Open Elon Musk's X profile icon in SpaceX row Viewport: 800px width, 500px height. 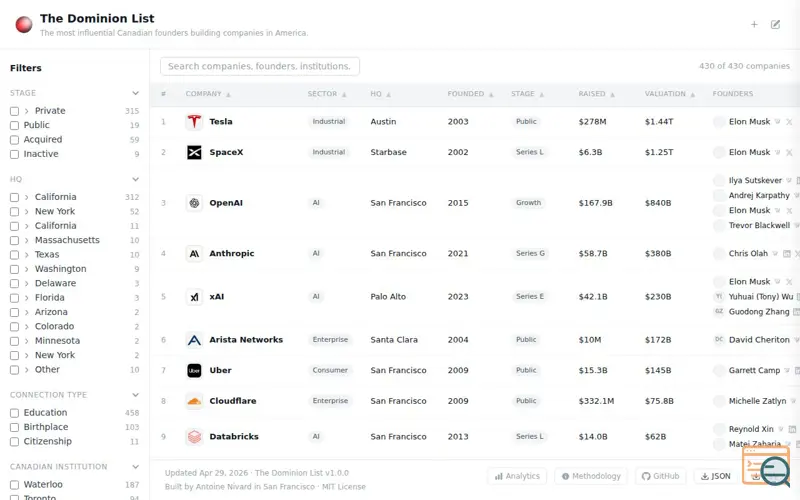pyautogui.click(x=789, y=153)
